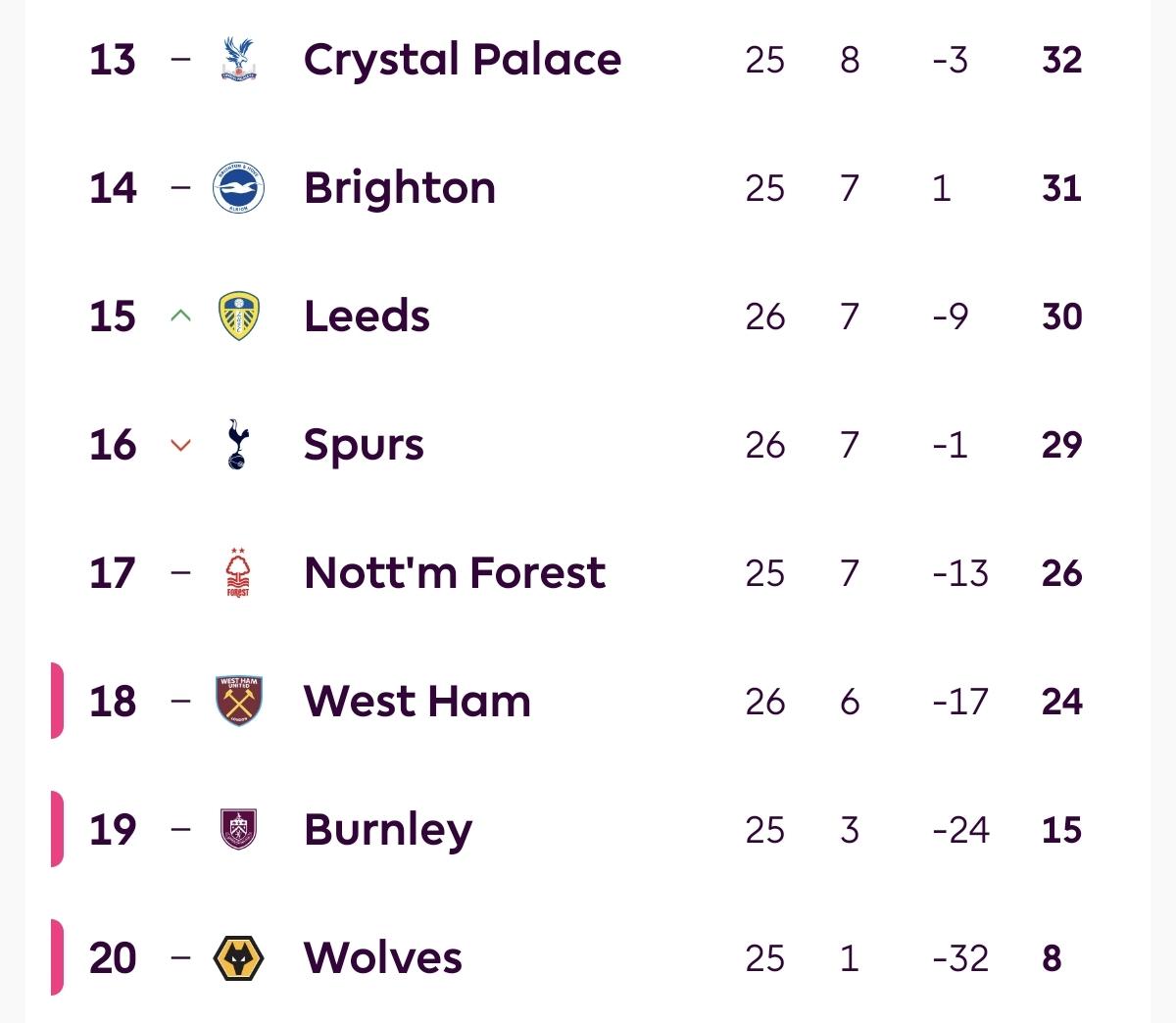Image resolution: width=1176 pixels, height=1023 pixels.
Task: Click the Nott'm Forest tree crest
Action: click(x=238, y=573)
